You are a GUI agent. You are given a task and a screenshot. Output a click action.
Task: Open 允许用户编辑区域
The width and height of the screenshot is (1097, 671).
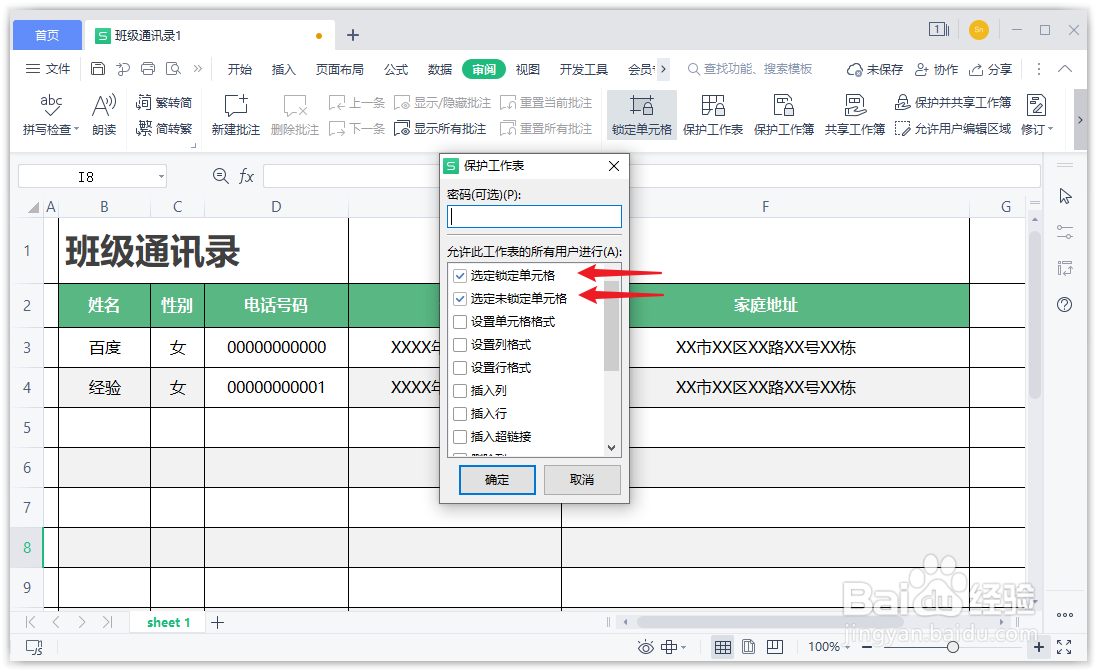click(953, 129)
